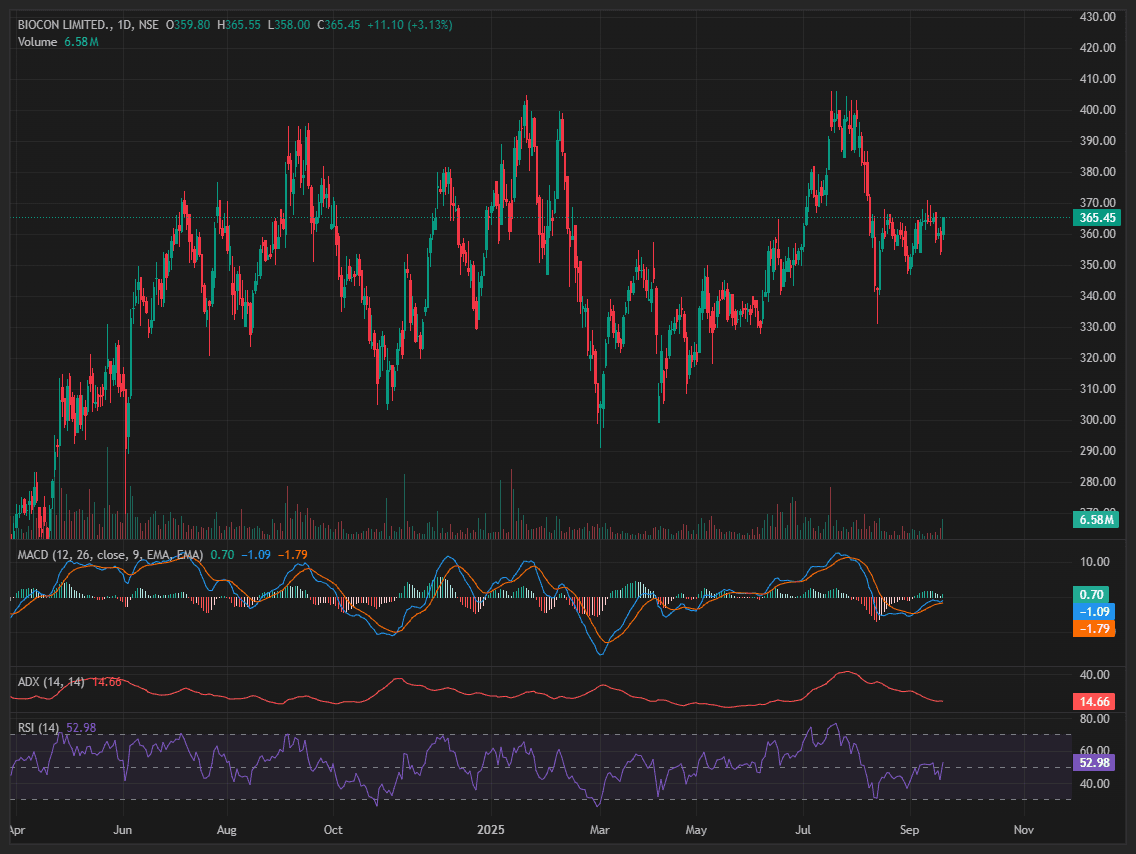
Task: Click the 380.00 price axis label
Action: 1097,172
